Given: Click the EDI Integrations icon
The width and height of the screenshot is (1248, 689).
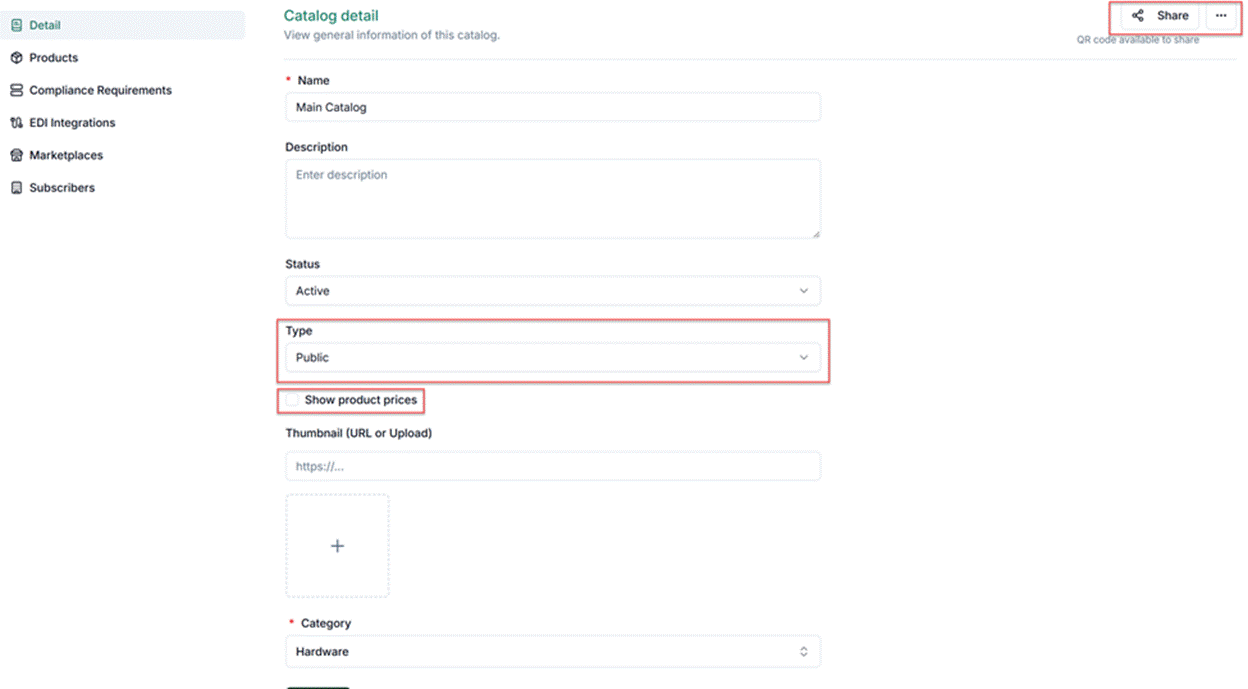Looking at the screenshot, I should tap(16, 123).
